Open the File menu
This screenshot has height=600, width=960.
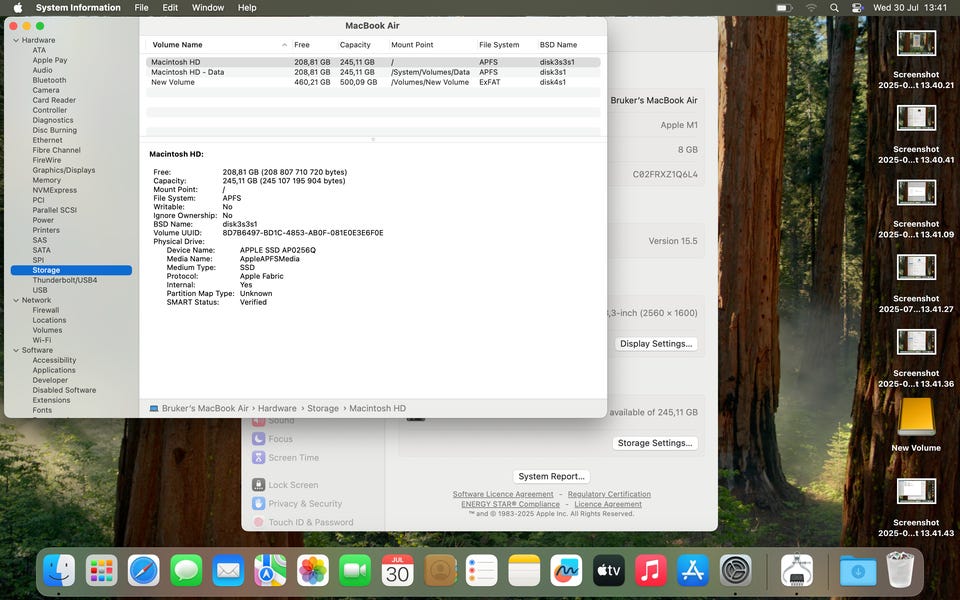pos(142,8)
